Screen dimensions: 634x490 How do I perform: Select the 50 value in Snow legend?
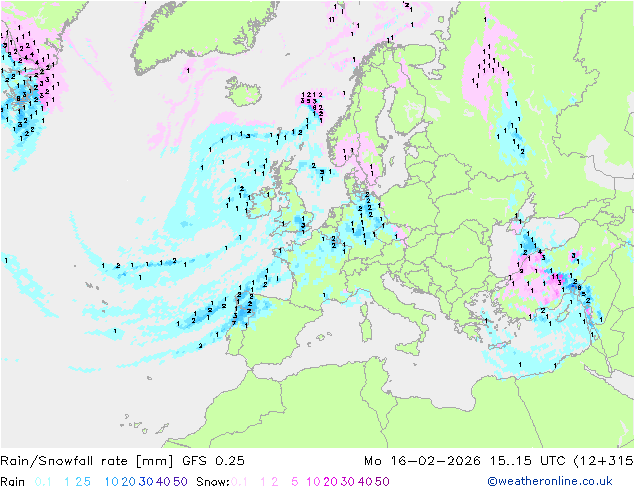click(382, 482)
